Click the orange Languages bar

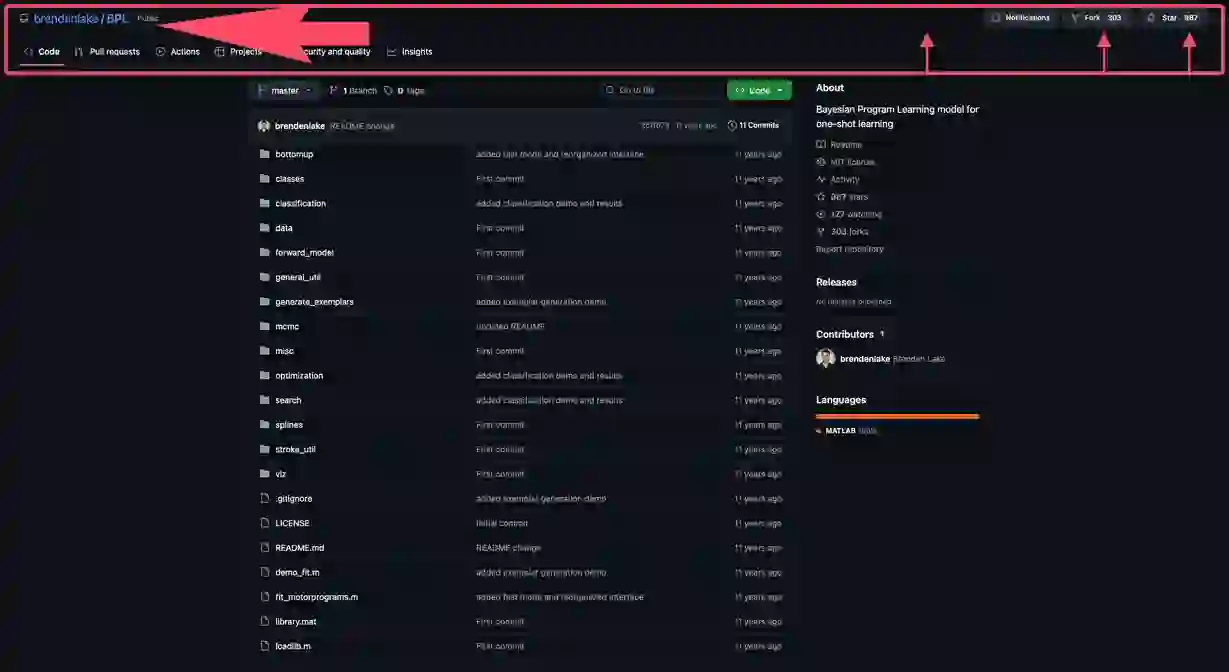point(898,416)
